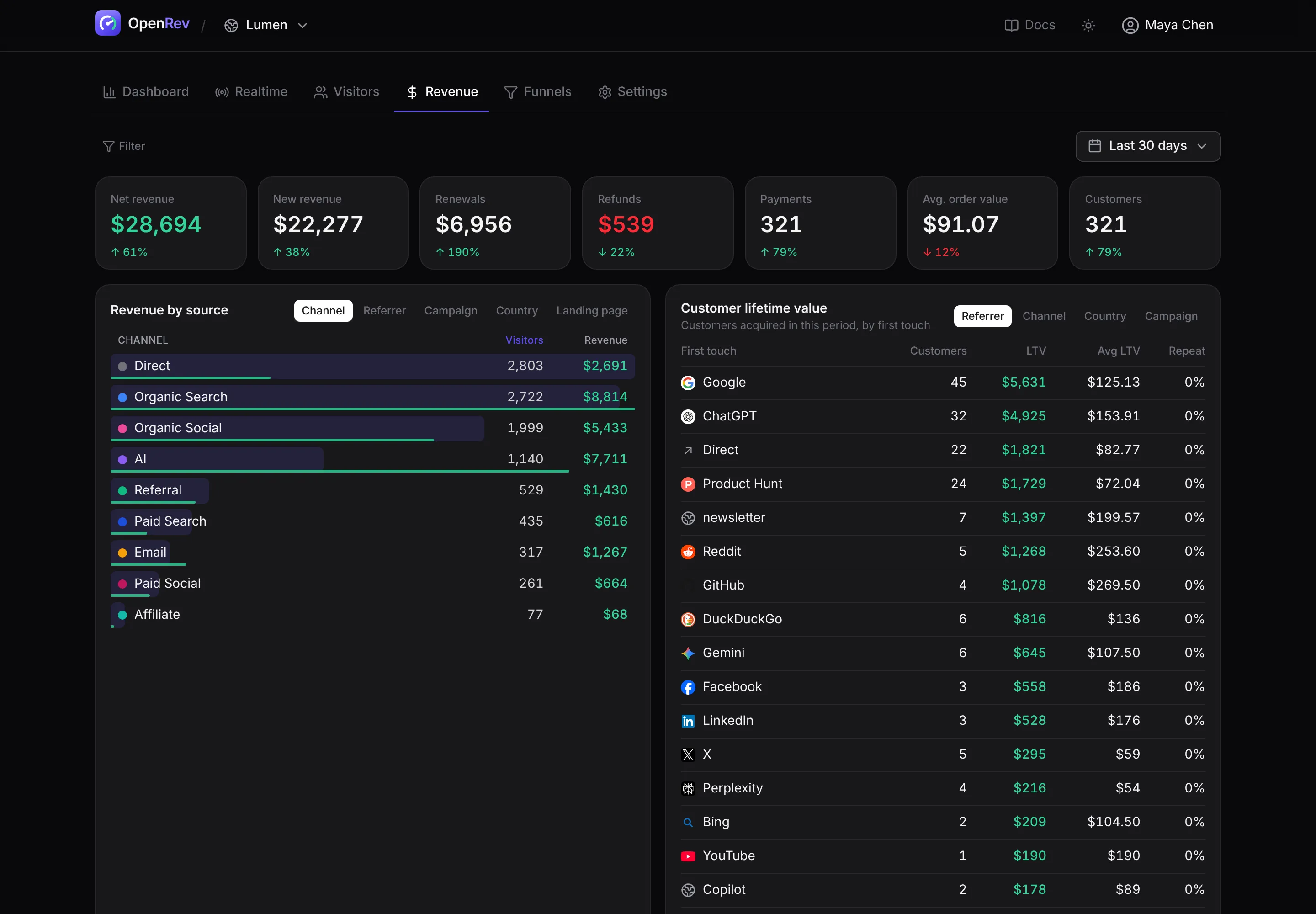Click the Direct arrow icon in LTV table

pos(688,451)
